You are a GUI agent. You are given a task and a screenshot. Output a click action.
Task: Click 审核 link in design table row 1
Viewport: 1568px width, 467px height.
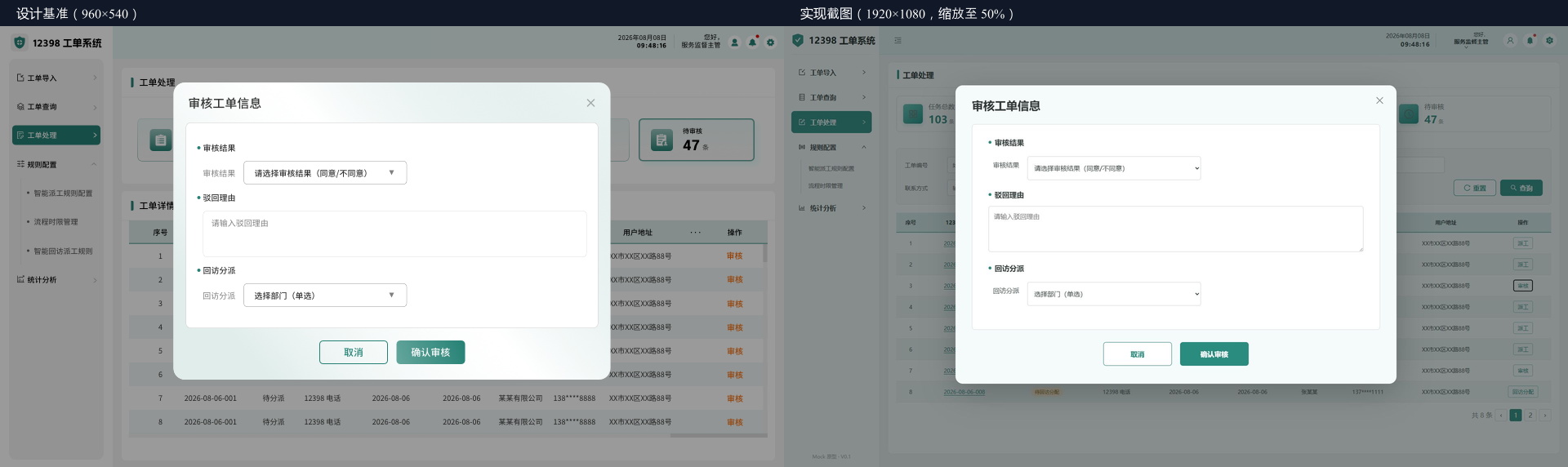tap(735, 256)
